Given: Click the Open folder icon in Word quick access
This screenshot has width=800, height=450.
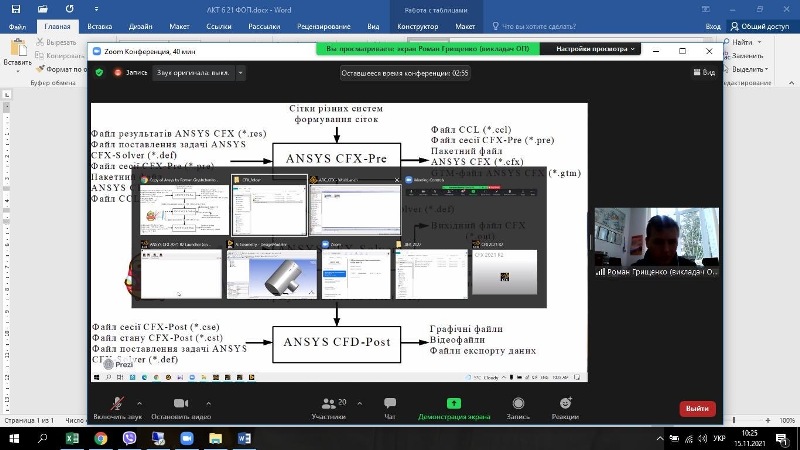Looking at the screenshot, I should [x=42, y=9].
